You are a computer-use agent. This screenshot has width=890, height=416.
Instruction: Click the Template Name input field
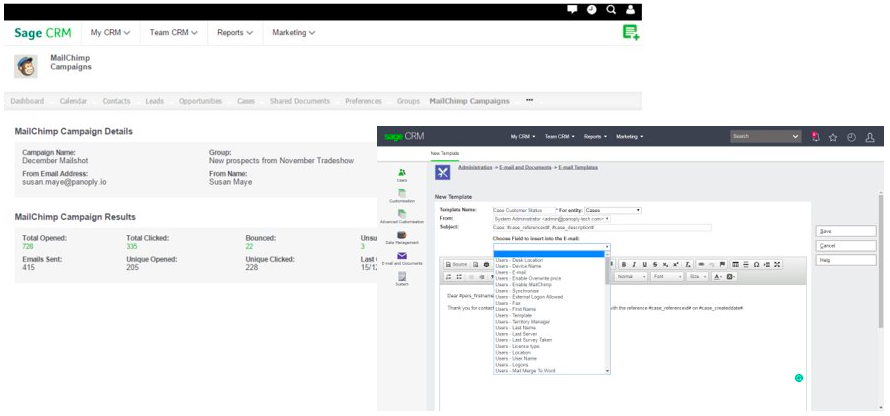pos(523,210)
